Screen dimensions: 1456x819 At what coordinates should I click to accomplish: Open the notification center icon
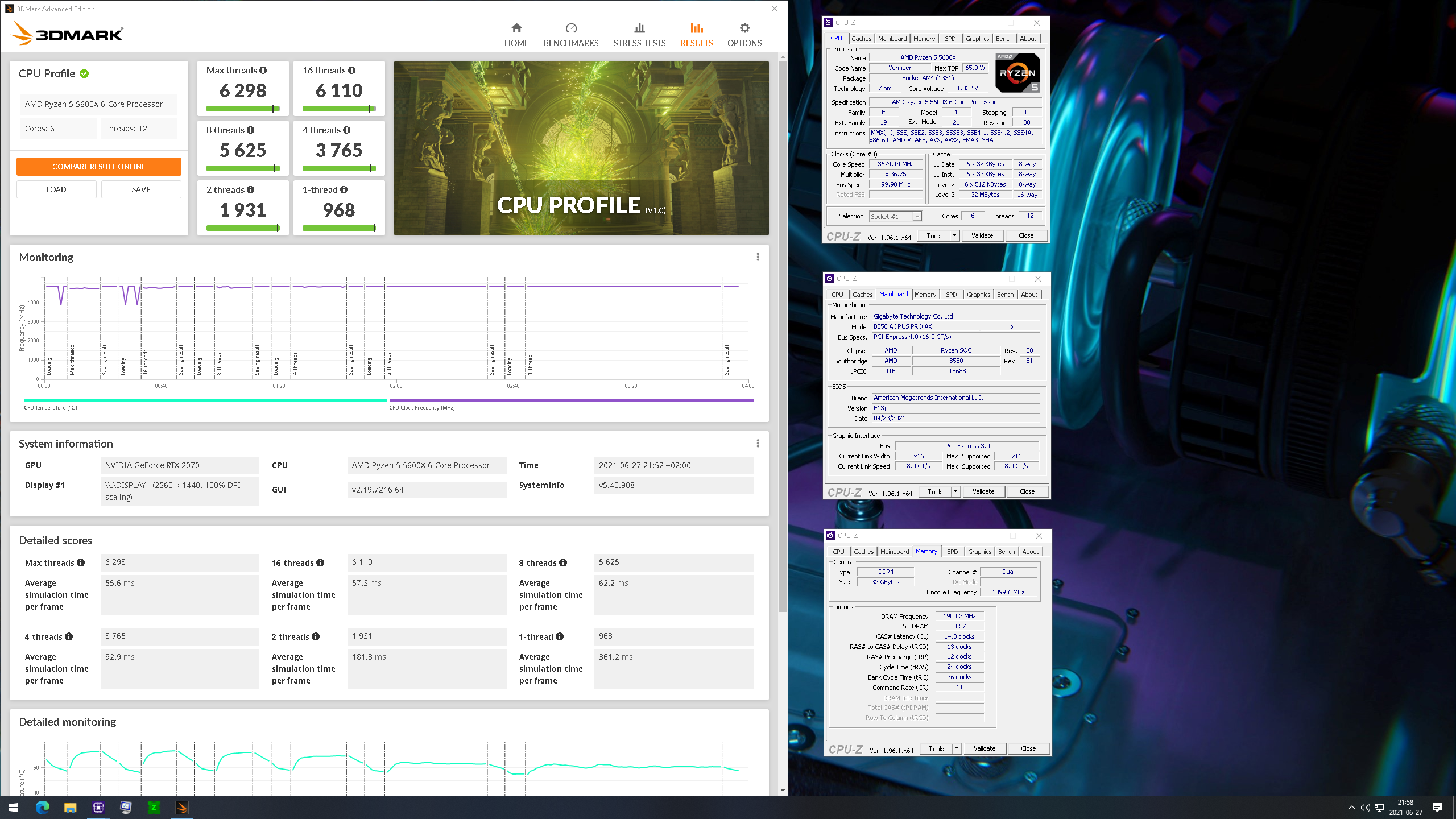pos(1437,808)
